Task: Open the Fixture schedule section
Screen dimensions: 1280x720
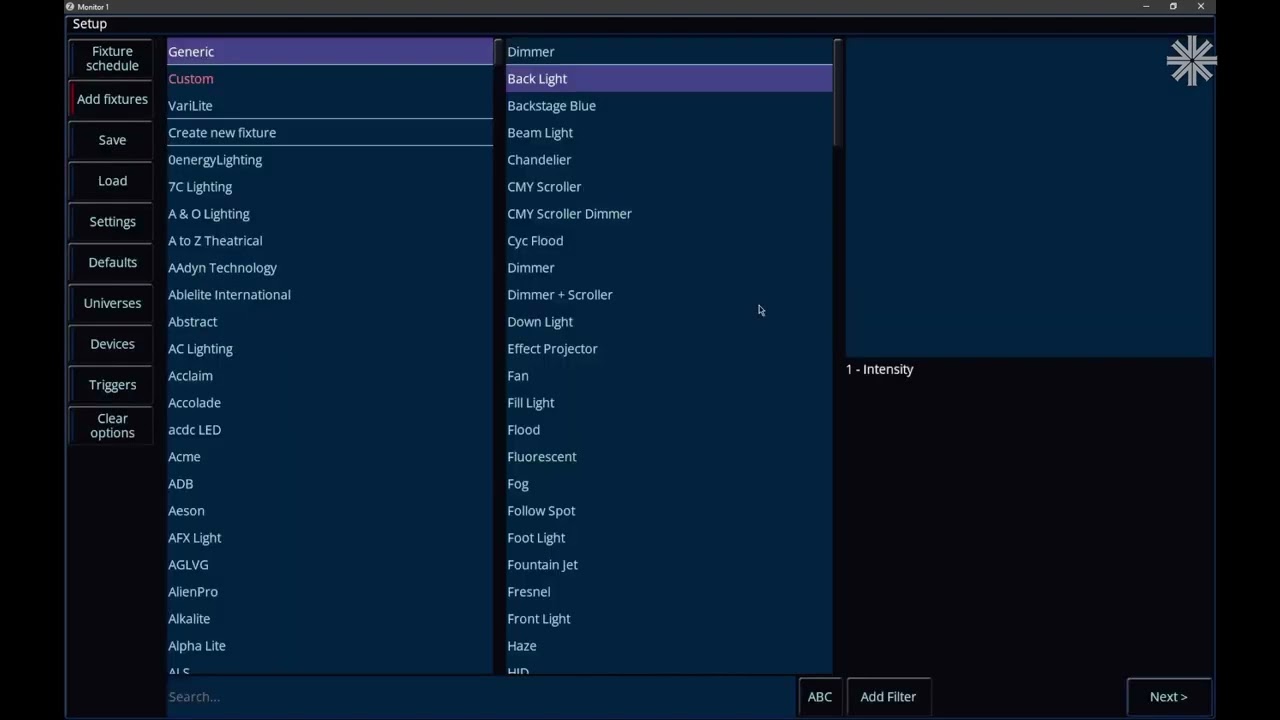Action: [x=112, y=59]
